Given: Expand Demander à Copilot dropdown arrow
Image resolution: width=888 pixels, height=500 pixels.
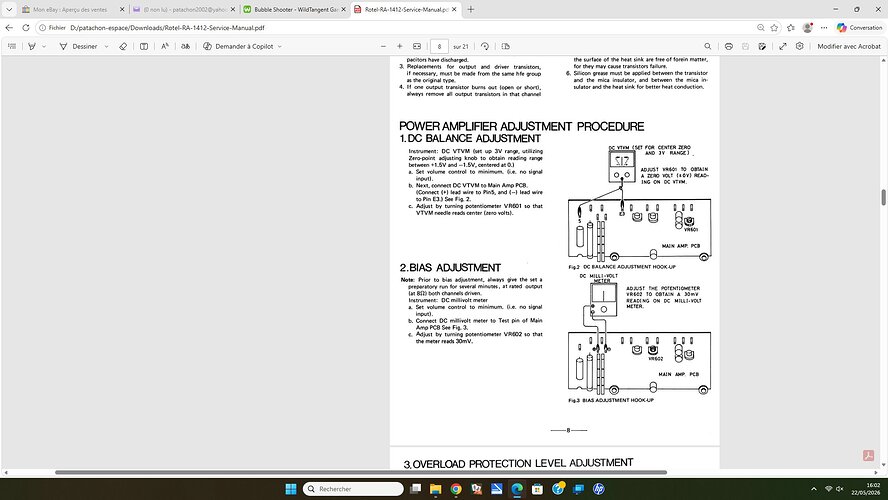Looking at the screenshot, I should [280, 46].
